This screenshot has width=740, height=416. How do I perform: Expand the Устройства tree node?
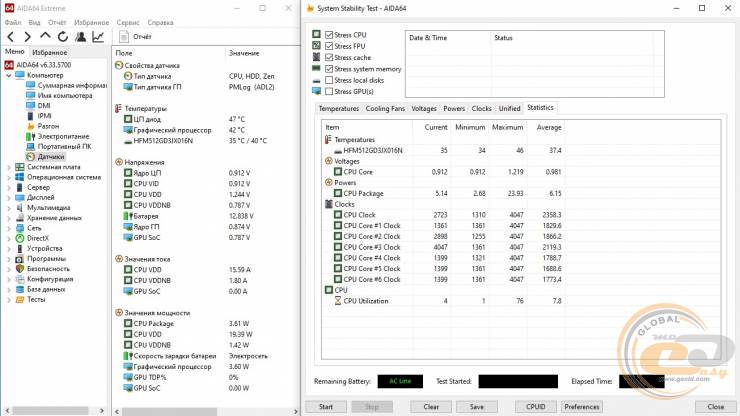[x=8, y=249]
